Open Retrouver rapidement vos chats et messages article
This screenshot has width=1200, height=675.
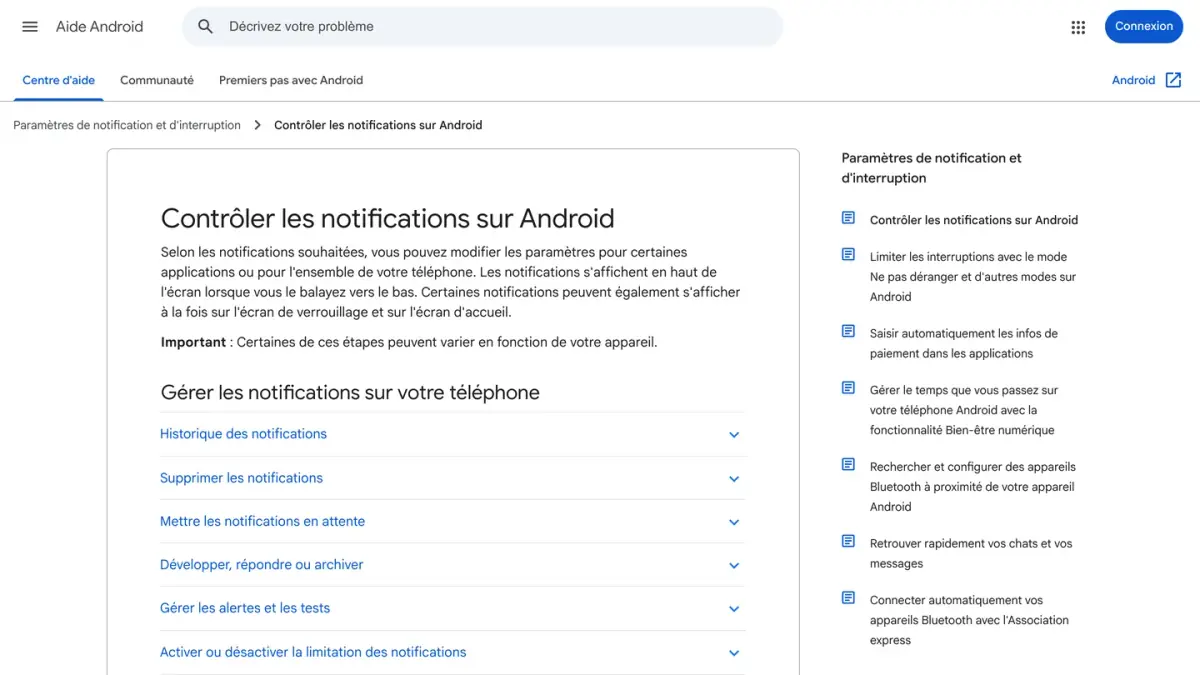971,554
